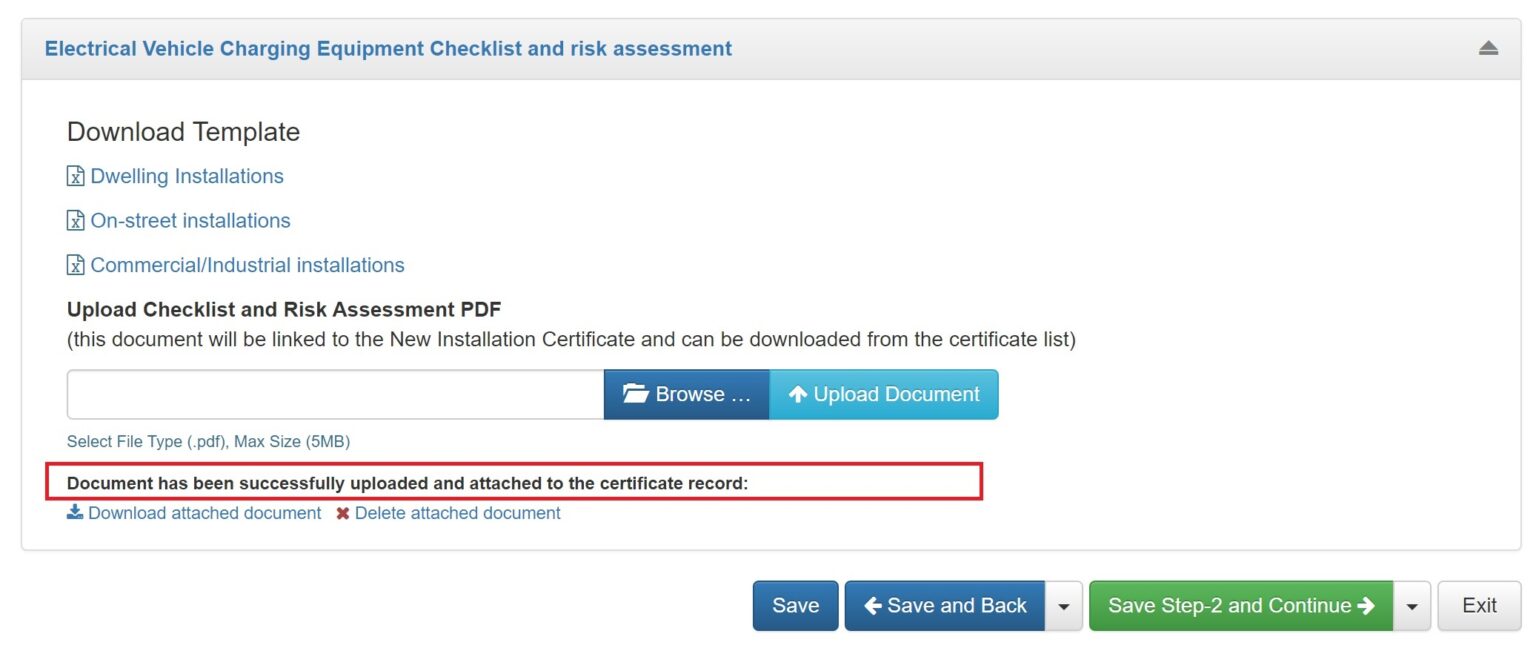Click the download icon beside attached document
This screenshot has width=1536, height=651.
75,513
